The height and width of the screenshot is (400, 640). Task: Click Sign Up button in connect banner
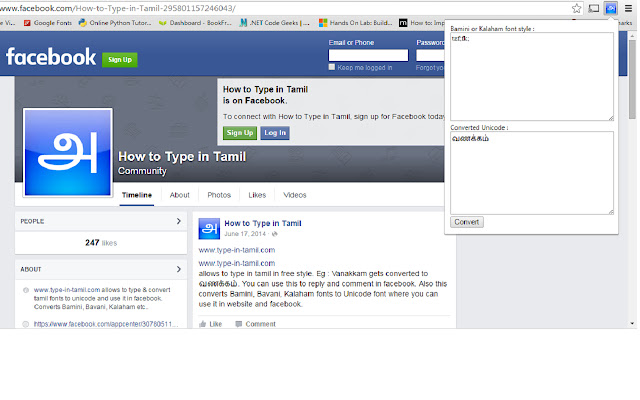coord(240,133)
